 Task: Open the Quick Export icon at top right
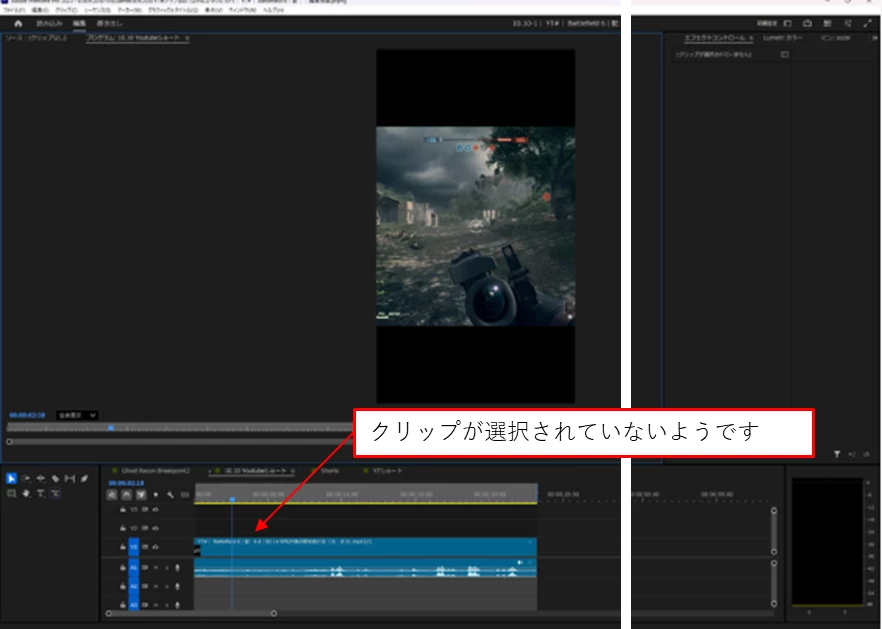(807, 23)
